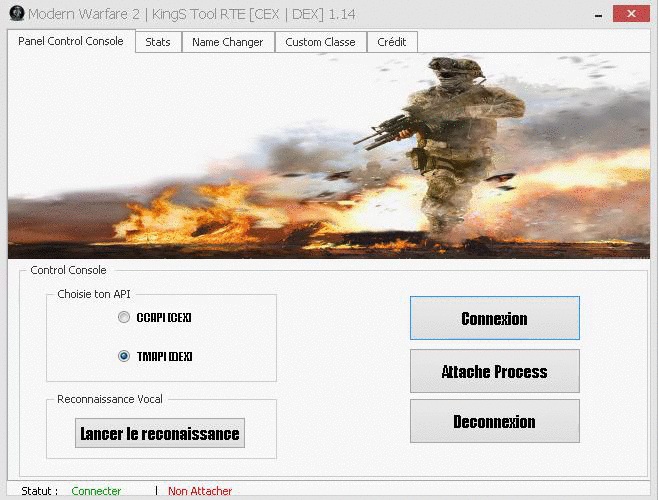Click the Deconnexion button

(495, 421)
